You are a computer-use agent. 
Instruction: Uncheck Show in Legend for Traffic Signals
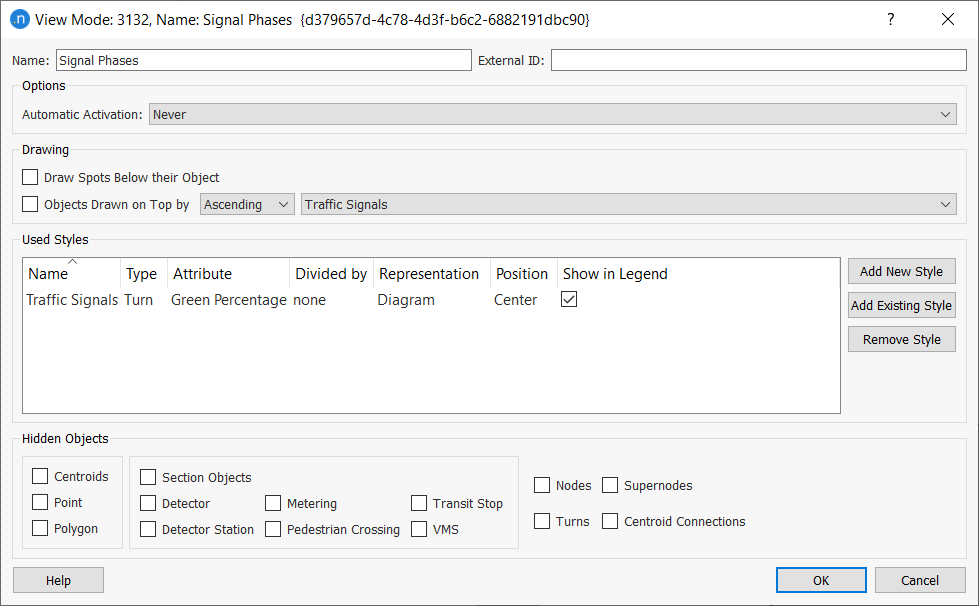coord(569,300)
